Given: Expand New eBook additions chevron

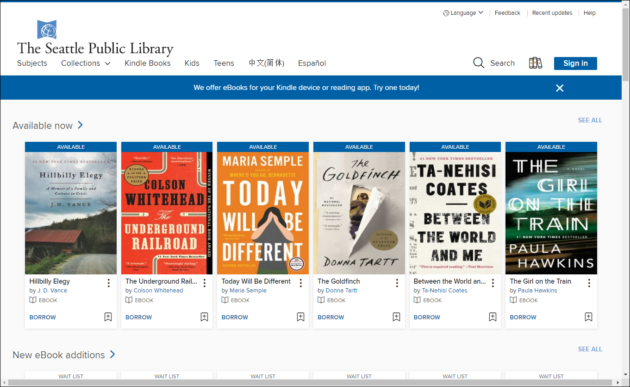Looking at the screenshot, I should (x=112, y=354).
